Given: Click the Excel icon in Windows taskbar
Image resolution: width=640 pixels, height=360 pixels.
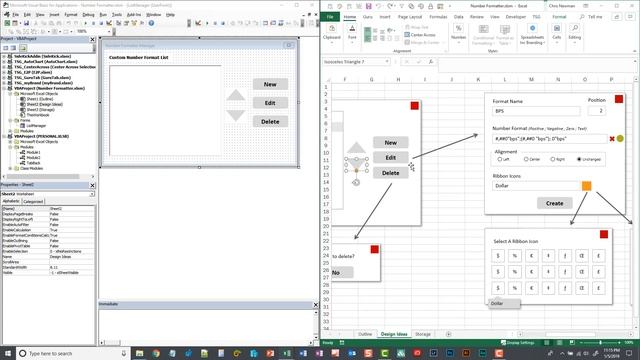Looking at the screenshot, I should [287, 353].
